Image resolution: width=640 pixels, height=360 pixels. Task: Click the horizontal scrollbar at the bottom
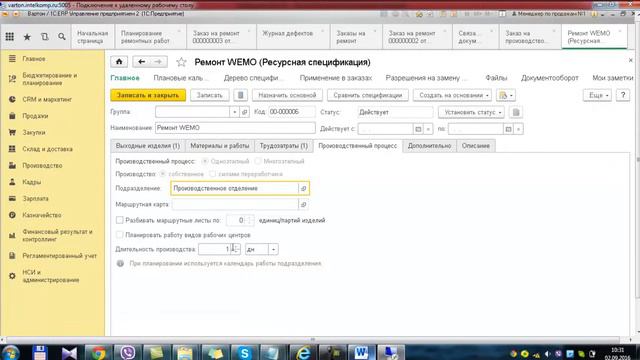pyautogui.click(x=313, y=340)
